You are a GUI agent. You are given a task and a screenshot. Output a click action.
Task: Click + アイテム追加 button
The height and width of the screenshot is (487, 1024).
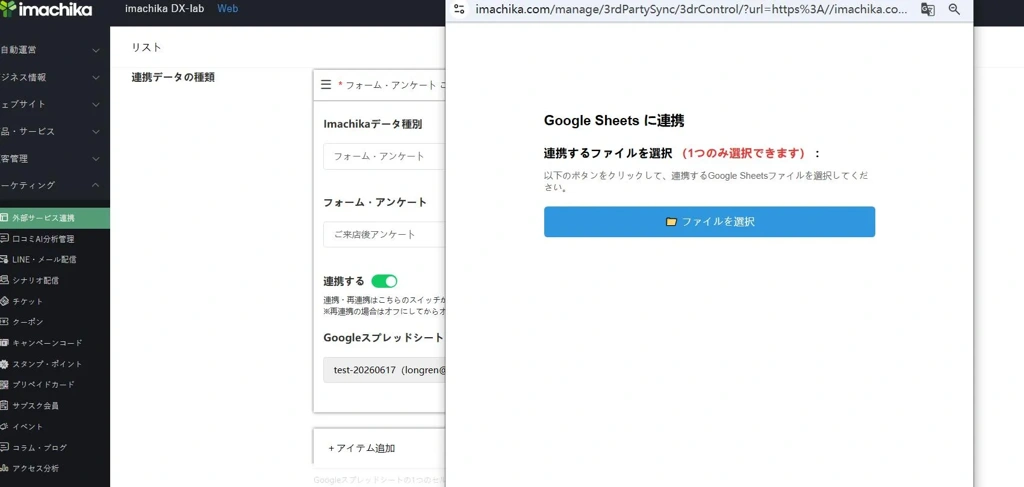362,448
